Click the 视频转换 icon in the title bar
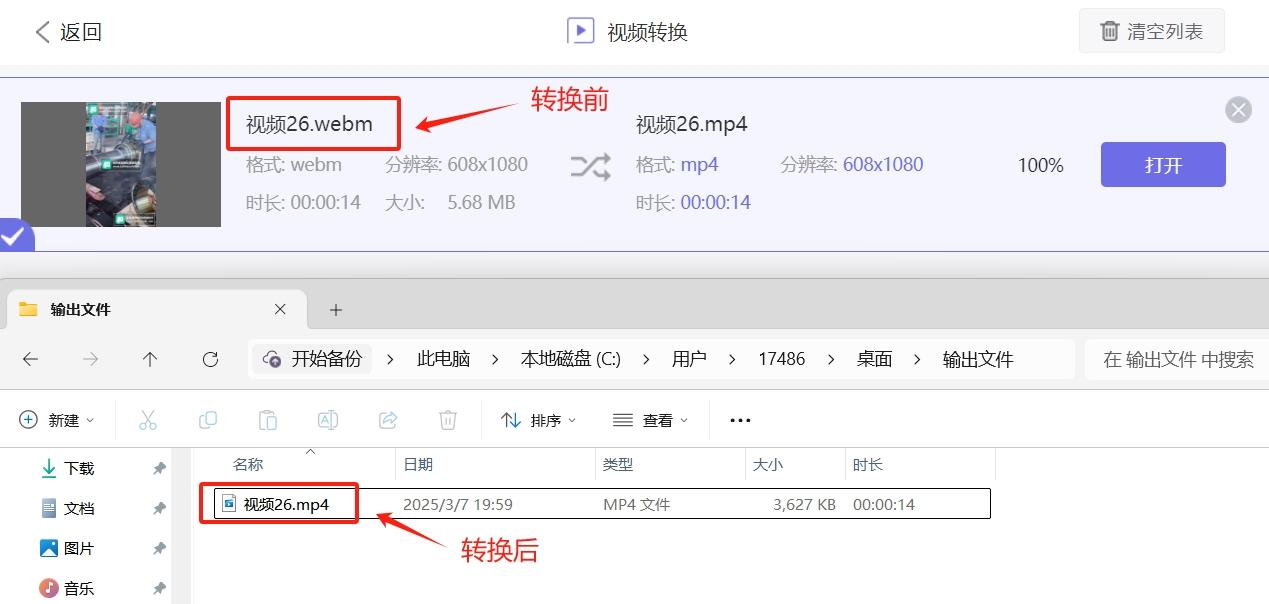The width and height of the screenshot is (1269, 604). 580,30
